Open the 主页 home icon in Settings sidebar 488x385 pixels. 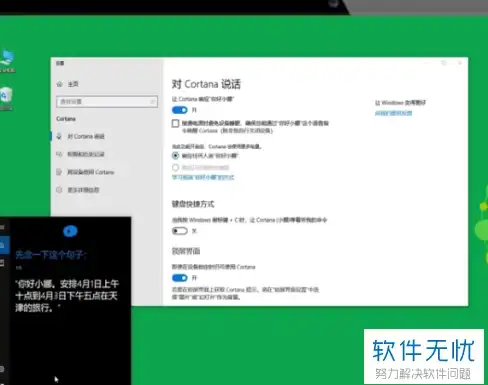[59, 84]
